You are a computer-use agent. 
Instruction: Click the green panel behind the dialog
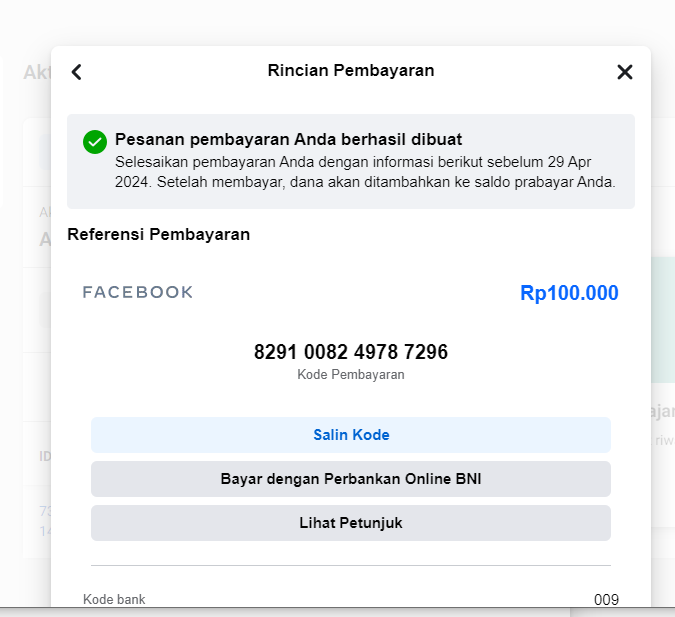click(x=663, y=320)
